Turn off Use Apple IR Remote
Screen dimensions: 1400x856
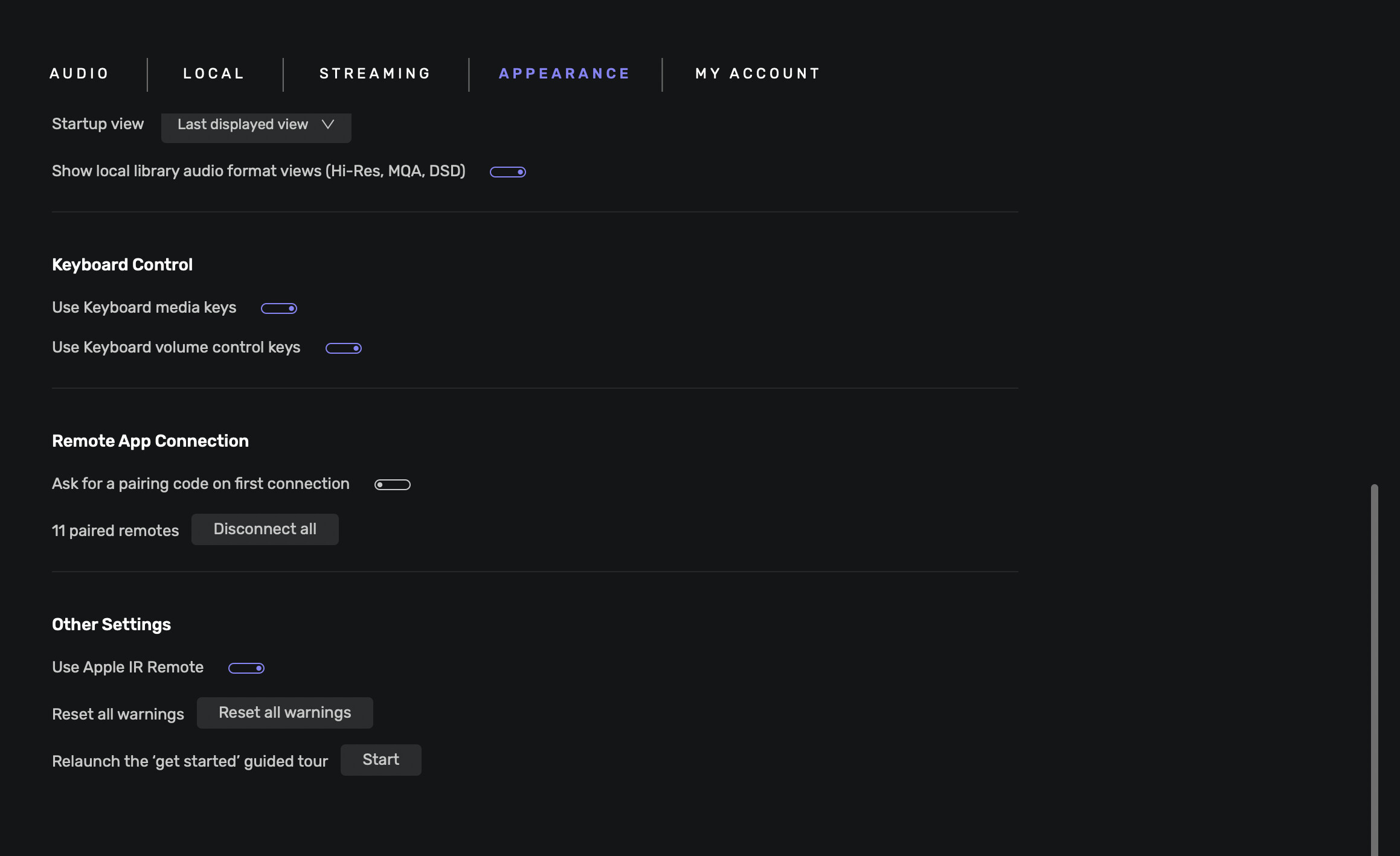246,668
